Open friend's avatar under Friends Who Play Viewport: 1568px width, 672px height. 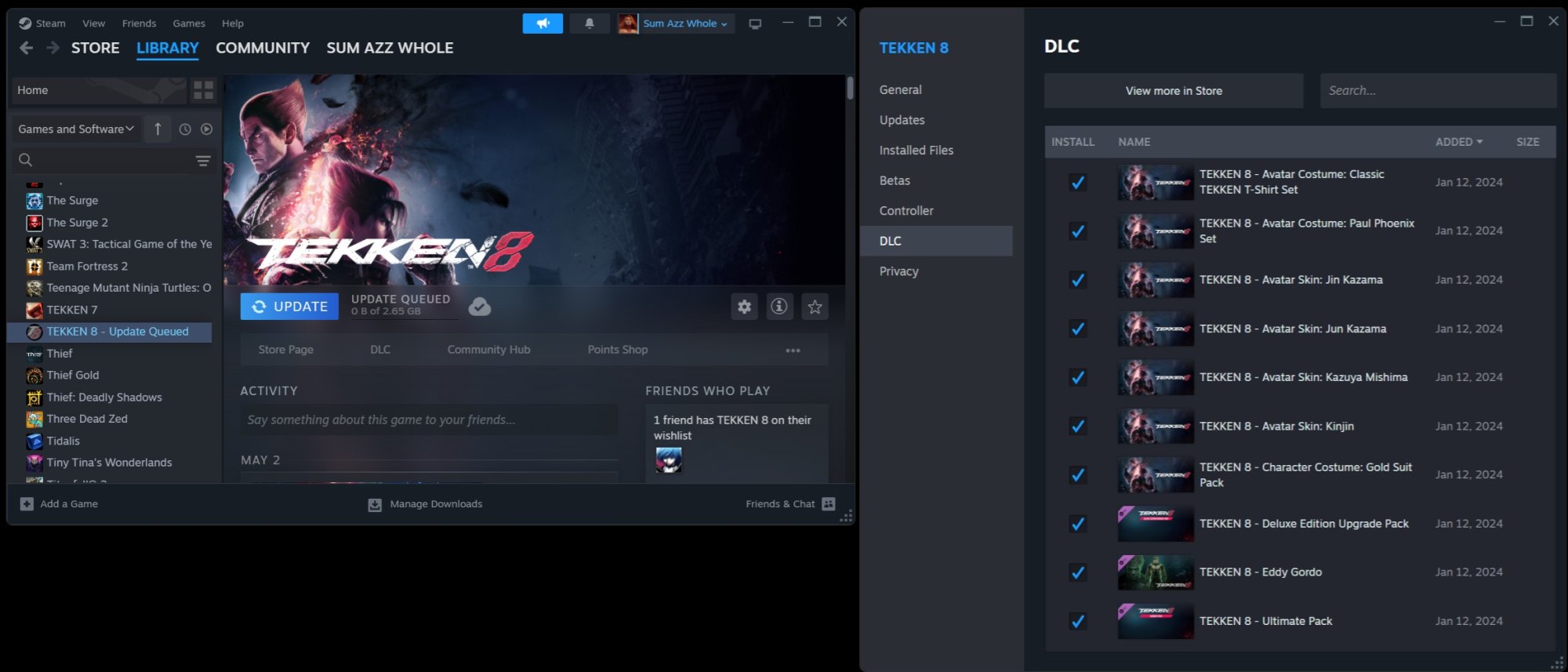click(669, 460)
